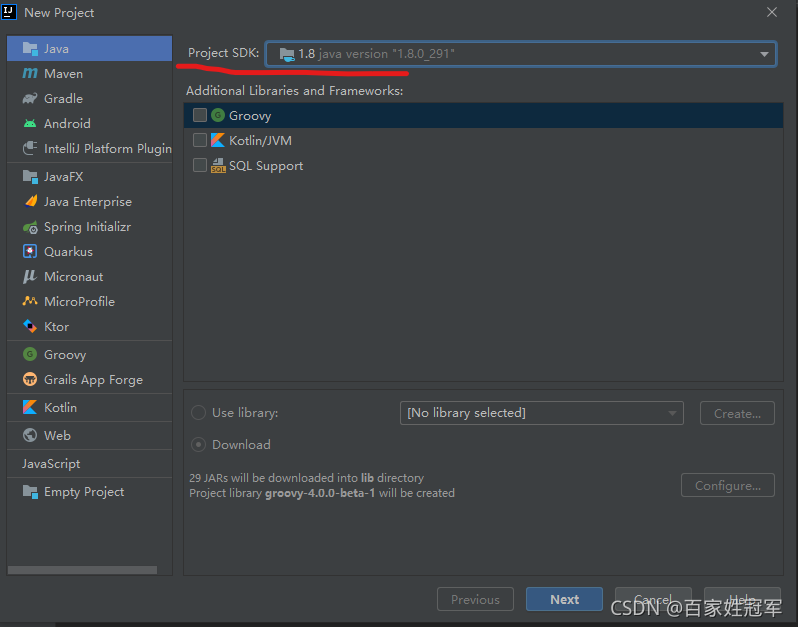Click the Cancel button
Viewport: 798px width, 627px height.
[x=653, y=600]
